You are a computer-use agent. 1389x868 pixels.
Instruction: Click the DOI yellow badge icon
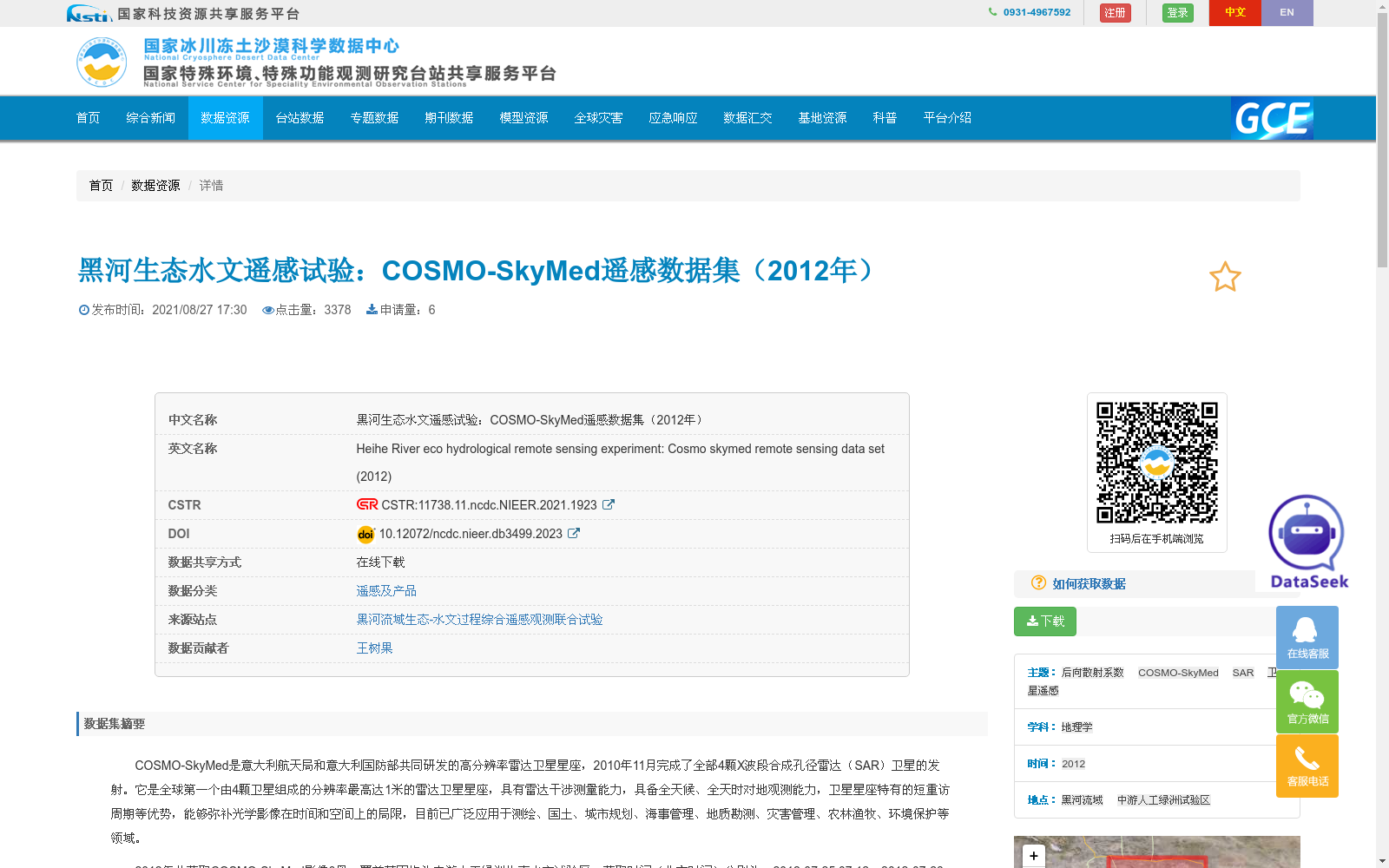point(365,534)
